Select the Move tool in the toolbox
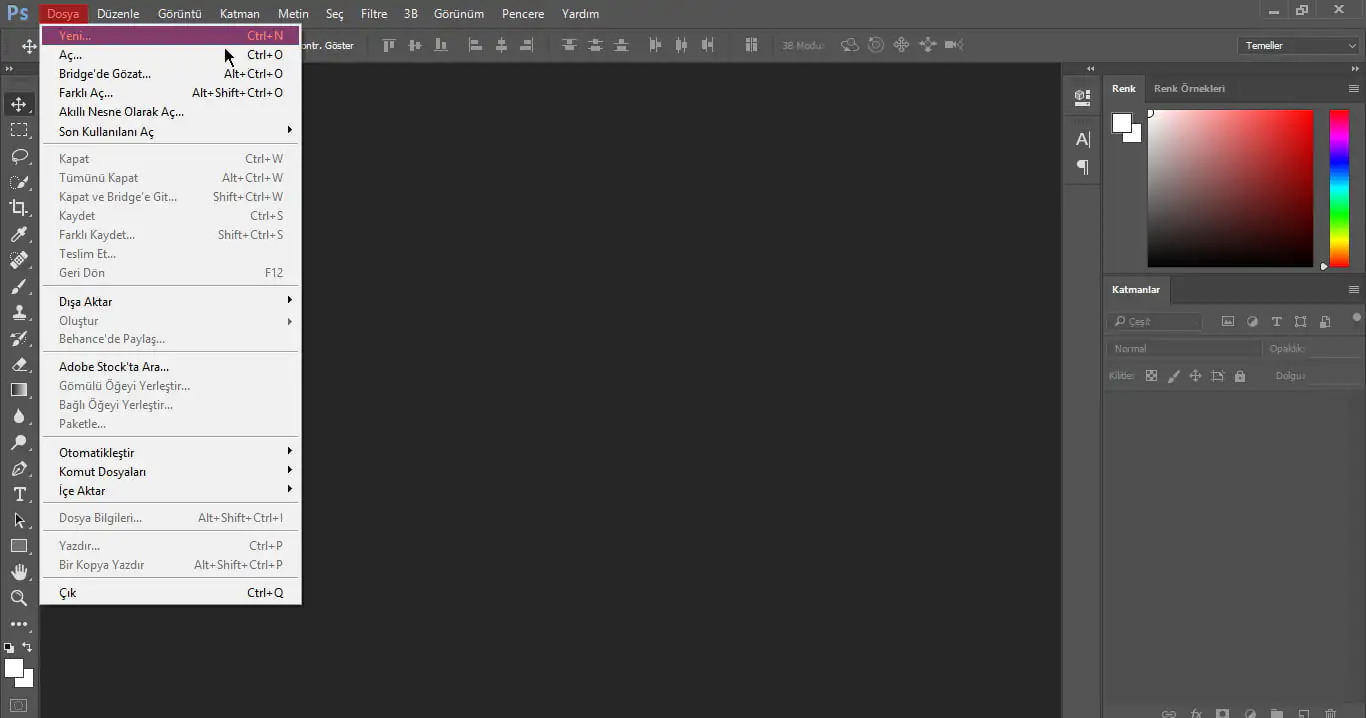This screenshot has width=1366, height=718. (19, 104)
